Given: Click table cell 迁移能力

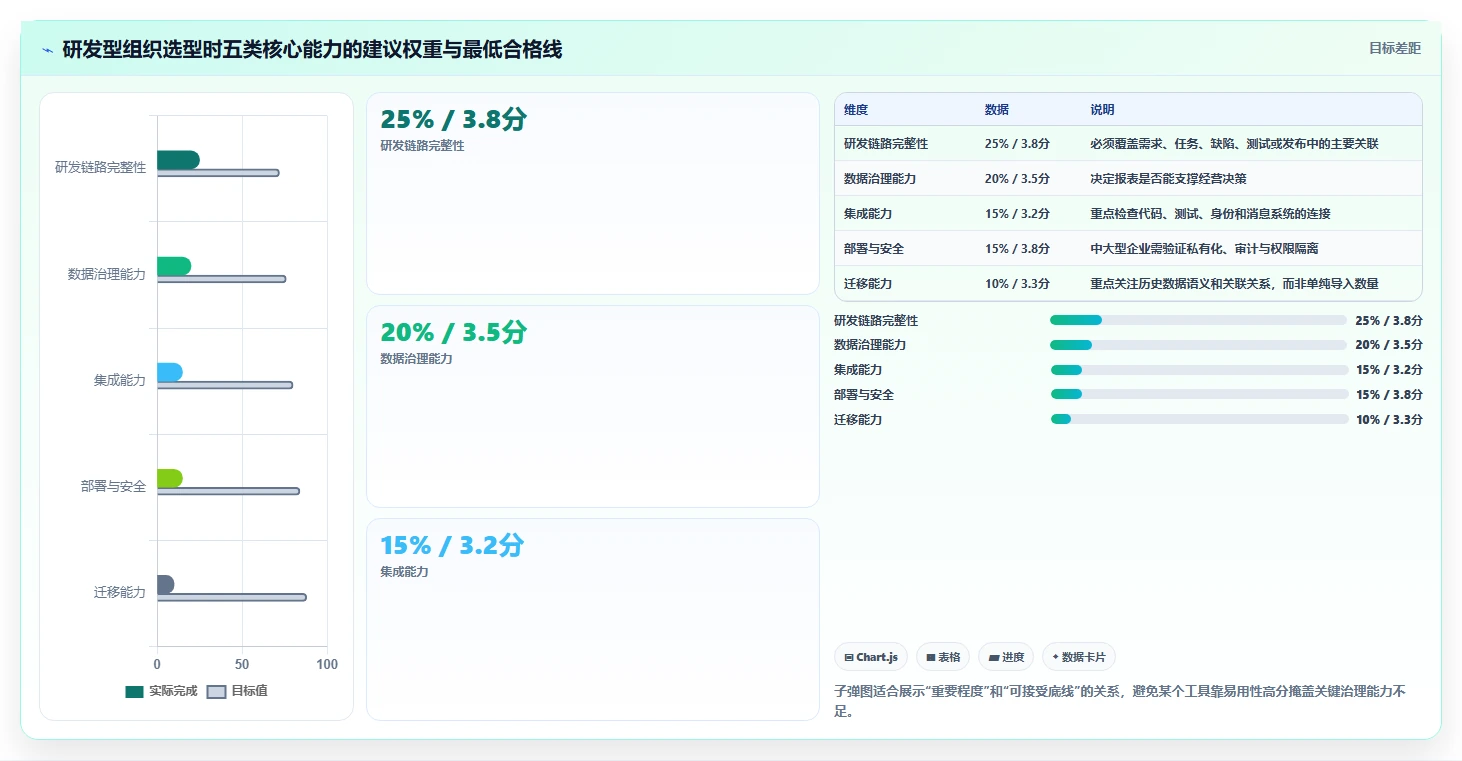Looking at the screenshot, I should tap(868, 284).
